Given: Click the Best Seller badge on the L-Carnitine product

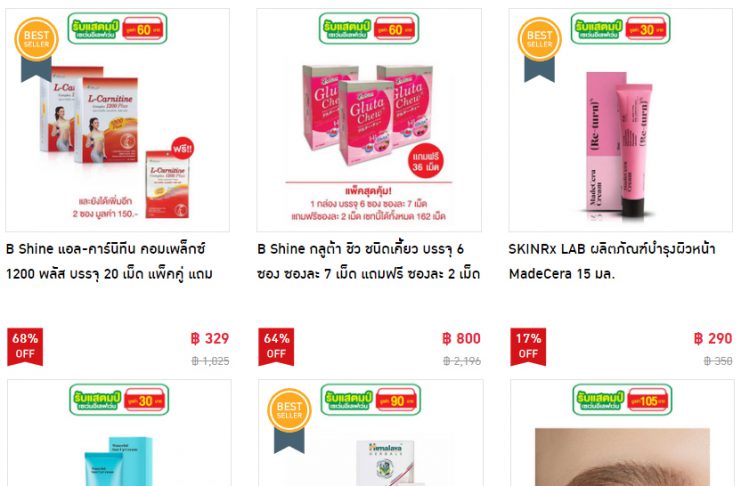Looking at the screenshot, I should click(36, 48).
